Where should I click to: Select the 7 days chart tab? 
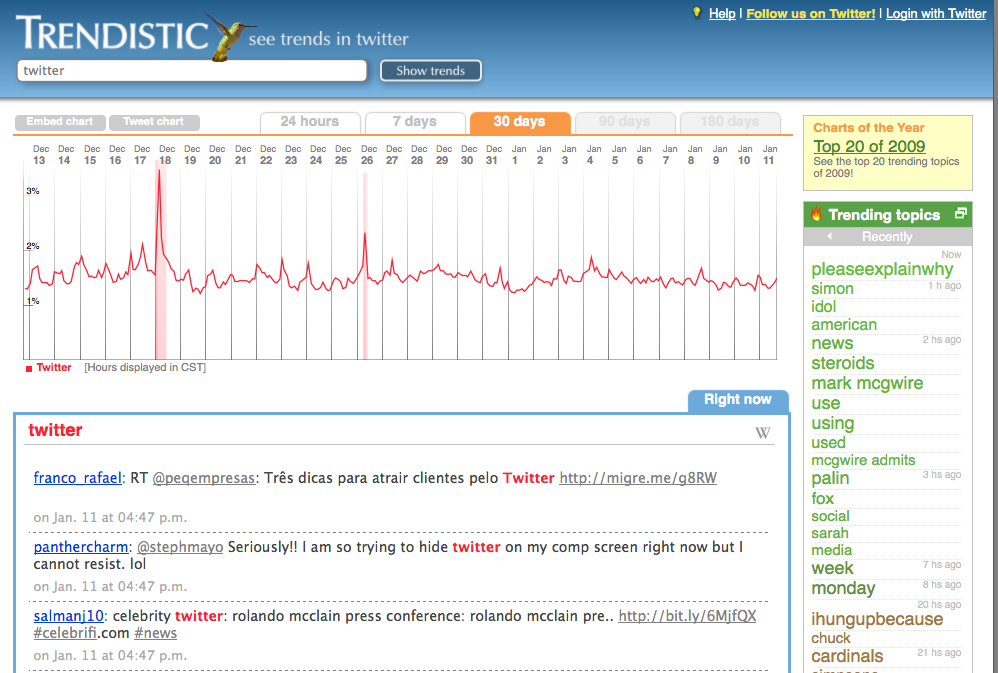(x=414, y=122)
